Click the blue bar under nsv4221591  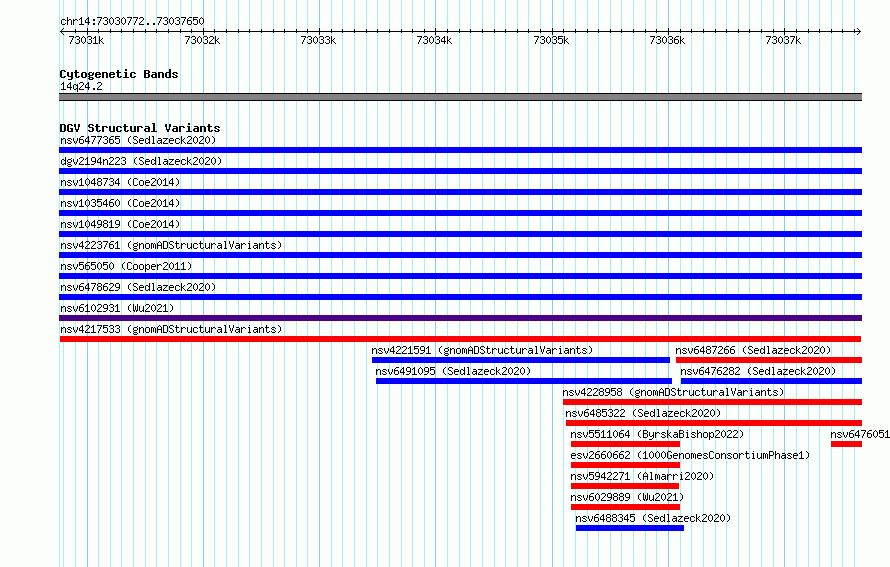pos(520,360)
